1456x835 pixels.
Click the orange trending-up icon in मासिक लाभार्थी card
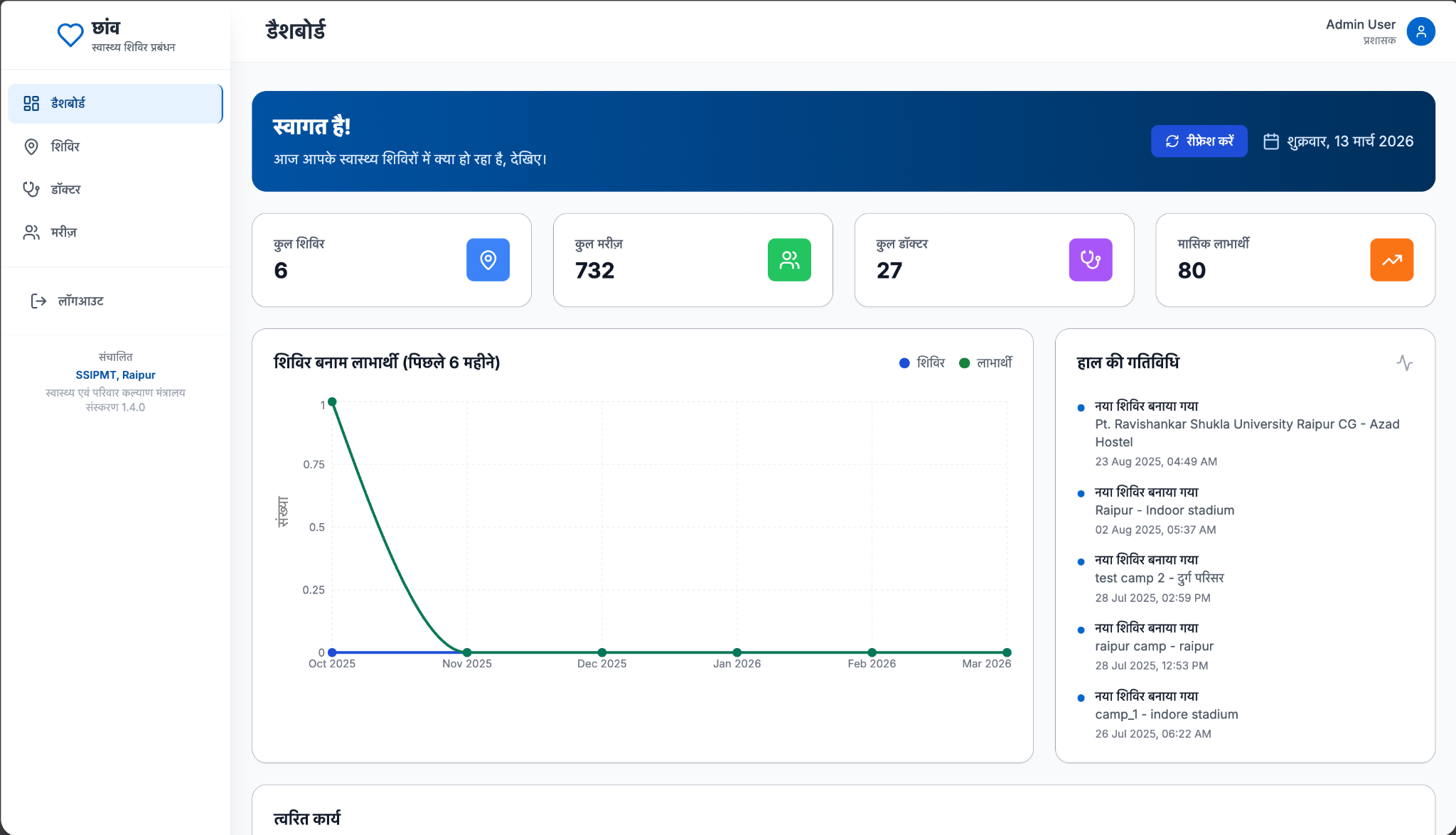pos(1391,260)
